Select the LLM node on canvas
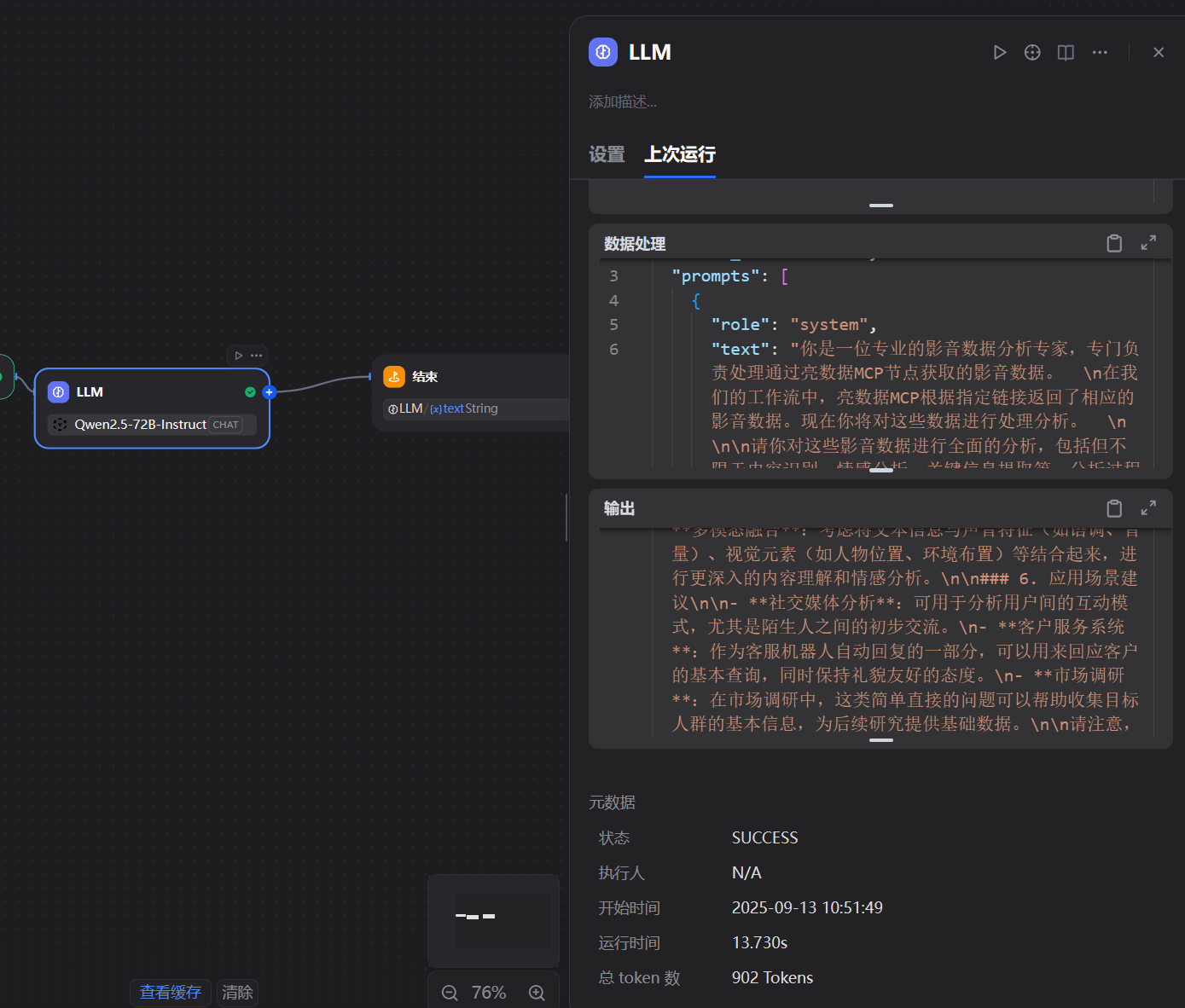1185x1008 pixels. [x=152, y=408]
